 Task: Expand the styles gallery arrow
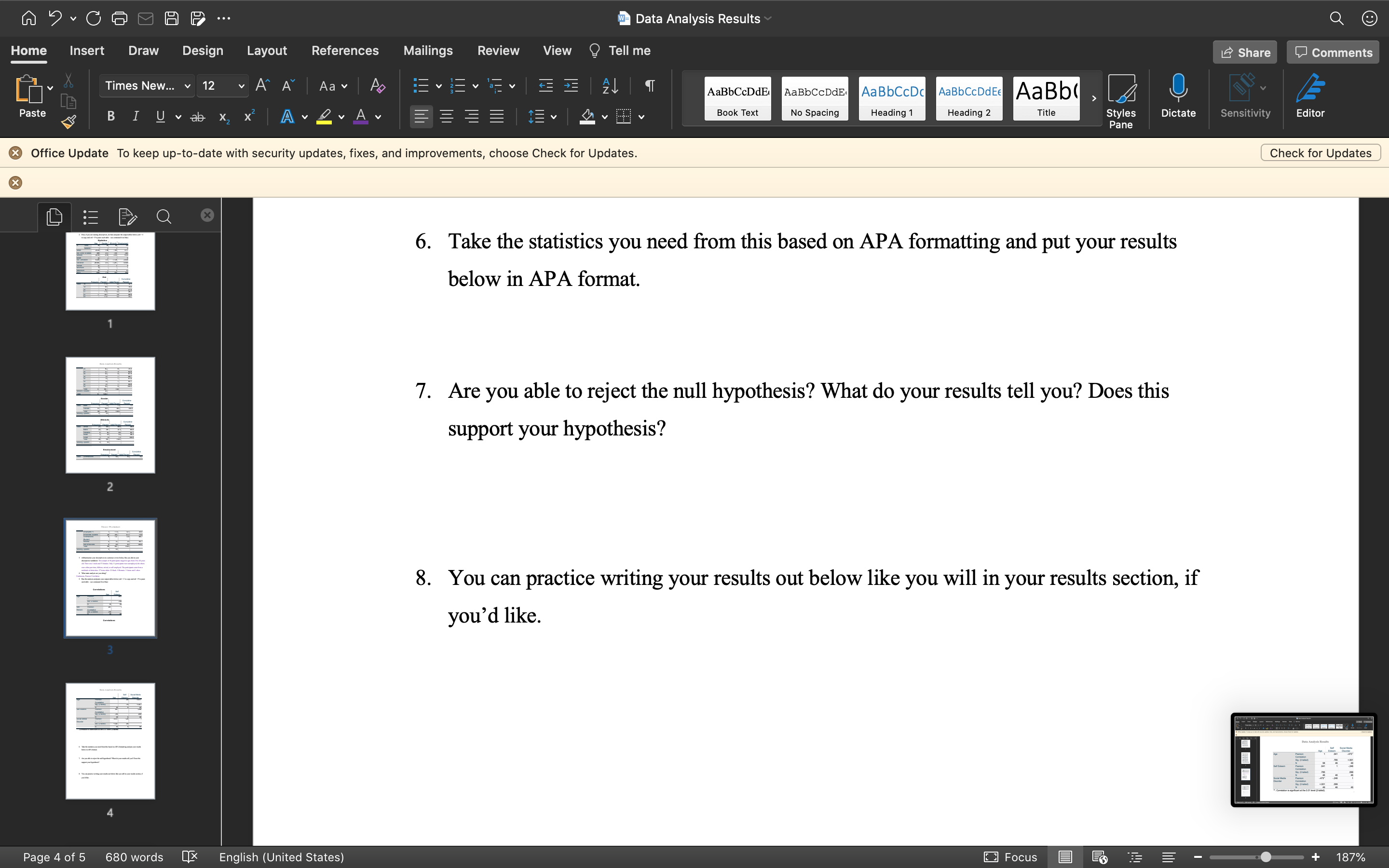[1094, 99]
